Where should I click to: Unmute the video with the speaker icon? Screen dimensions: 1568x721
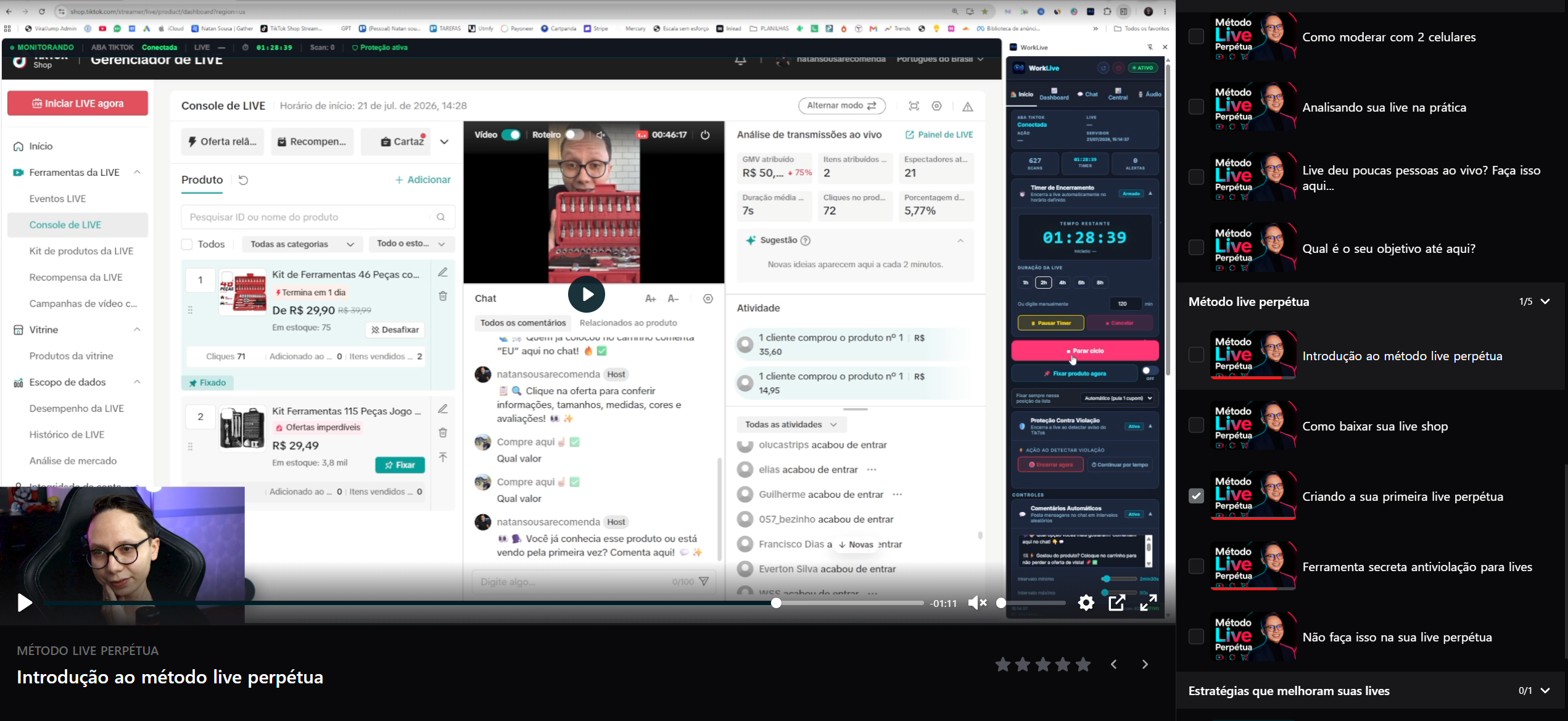(x=977, y=603)
